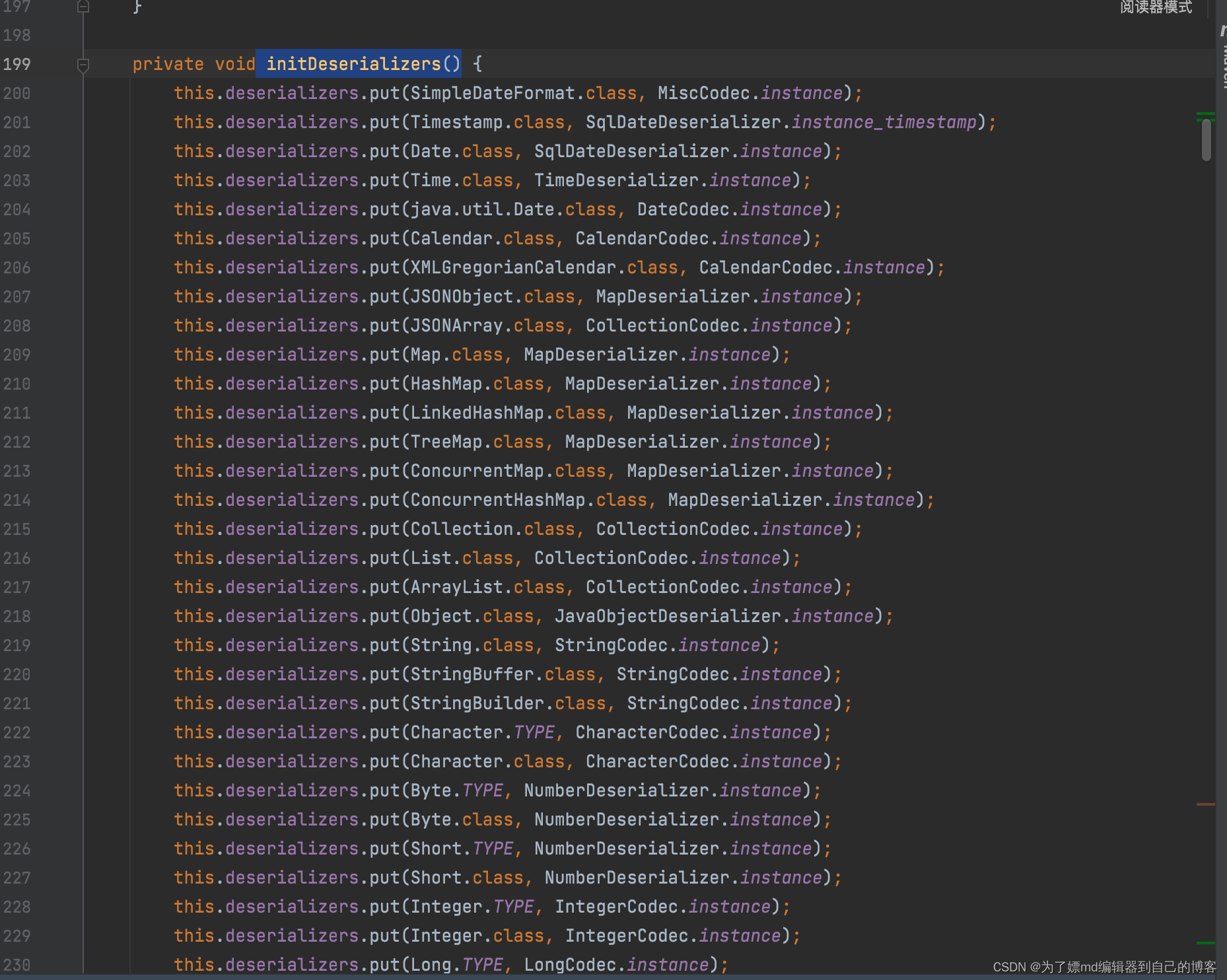
Task: Click Object.class on line 218
Action: (472, 616)
